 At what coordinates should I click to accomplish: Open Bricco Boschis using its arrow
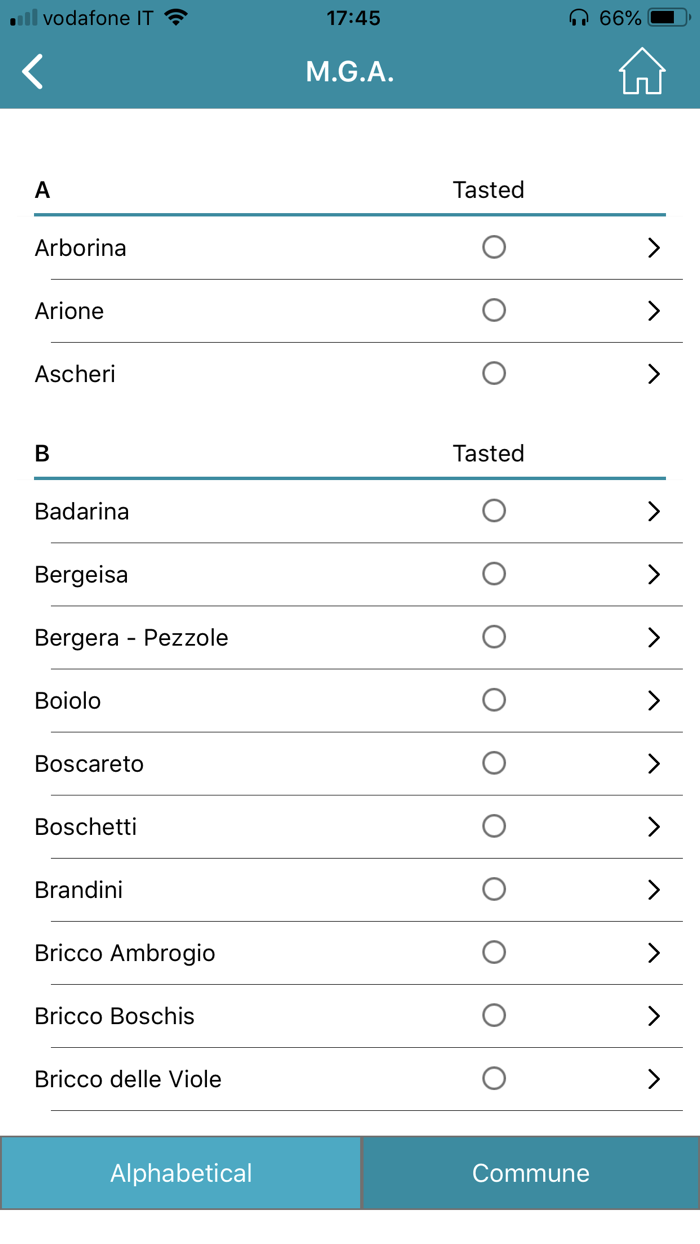click(654, 1016)
